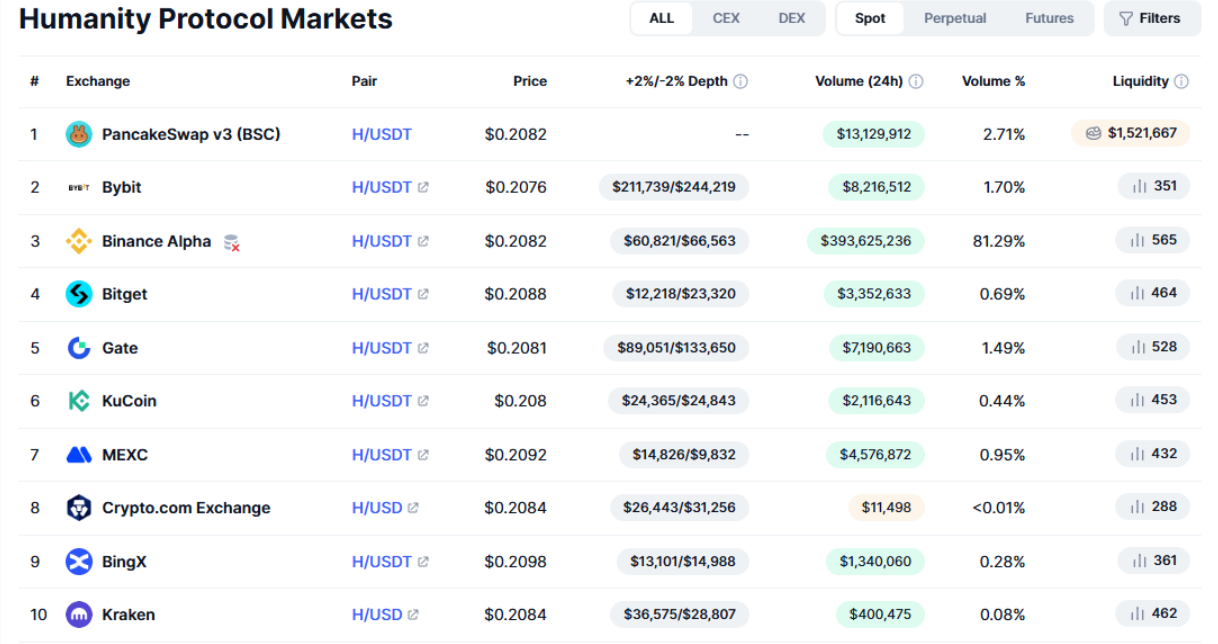
Task: Click the Bitget exchange logo
Action: 79,294
